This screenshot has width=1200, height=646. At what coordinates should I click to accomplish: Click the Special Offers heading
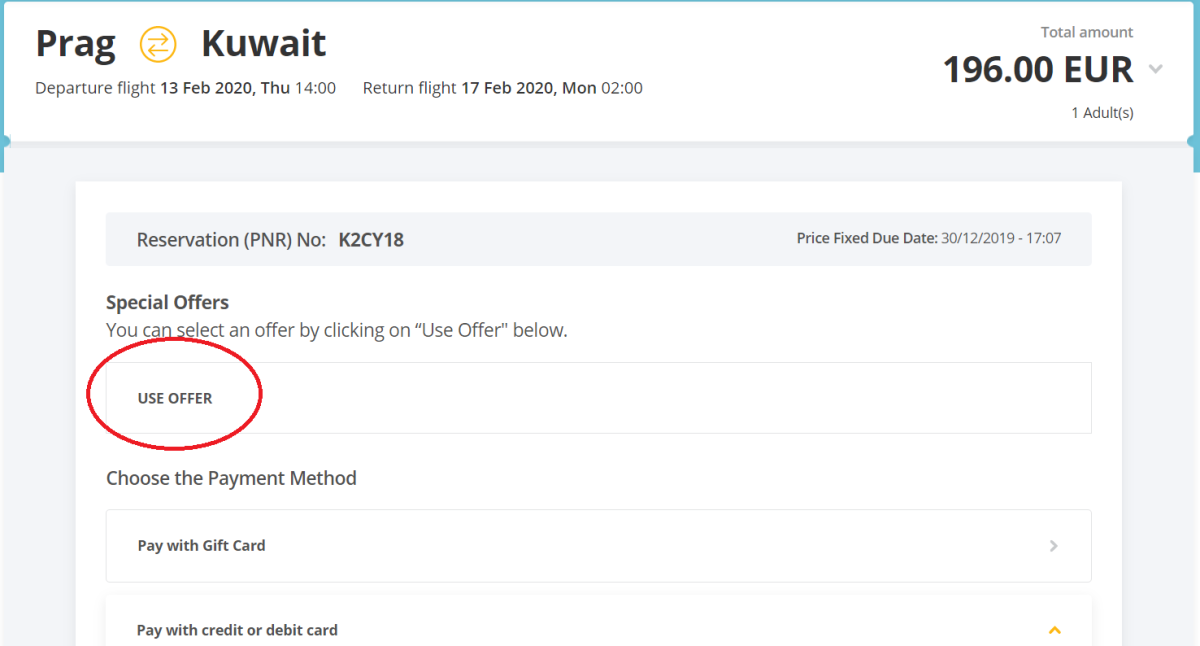tap(167, 303)
